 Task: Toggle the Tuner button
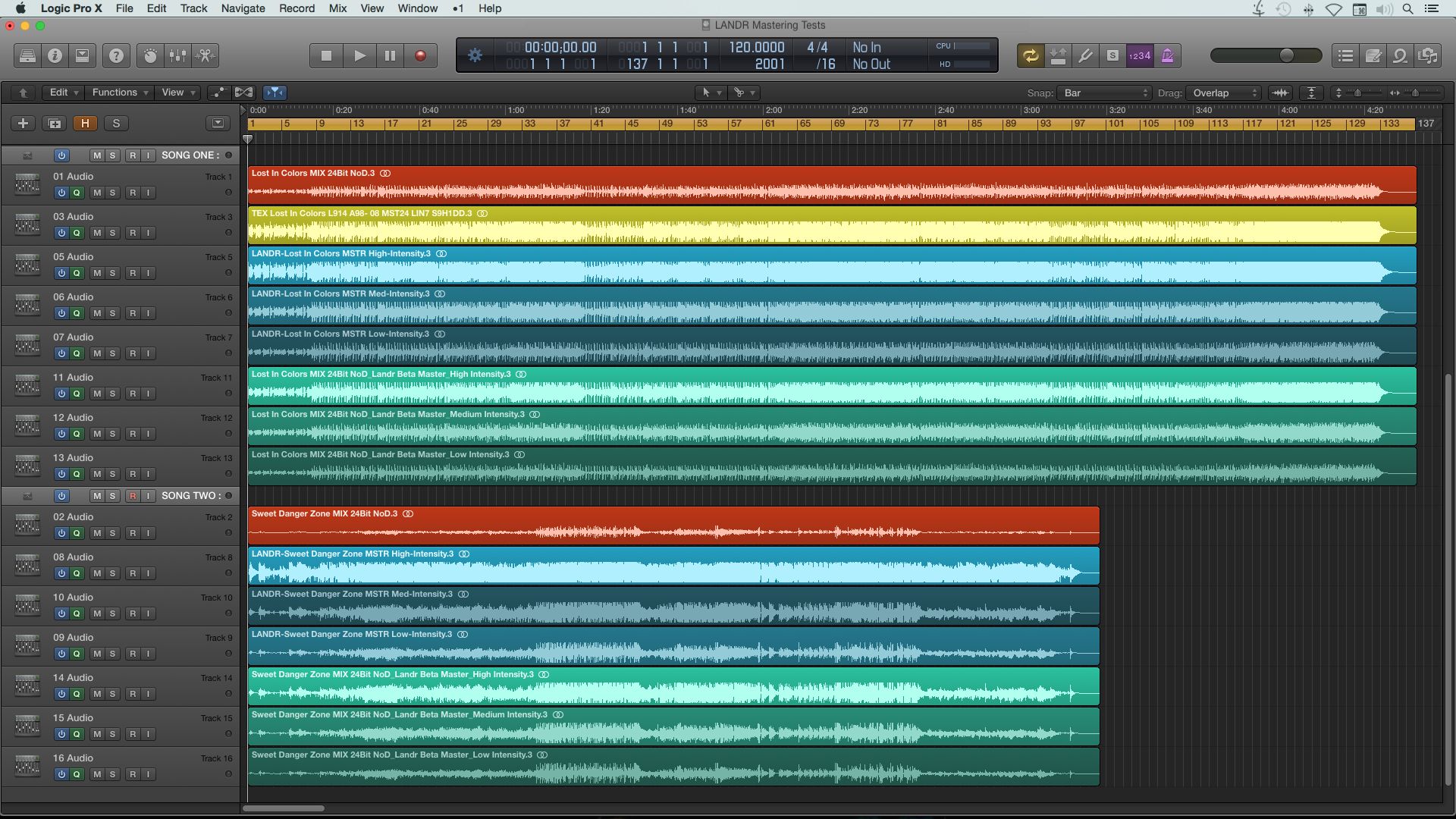click(1085, 55)
